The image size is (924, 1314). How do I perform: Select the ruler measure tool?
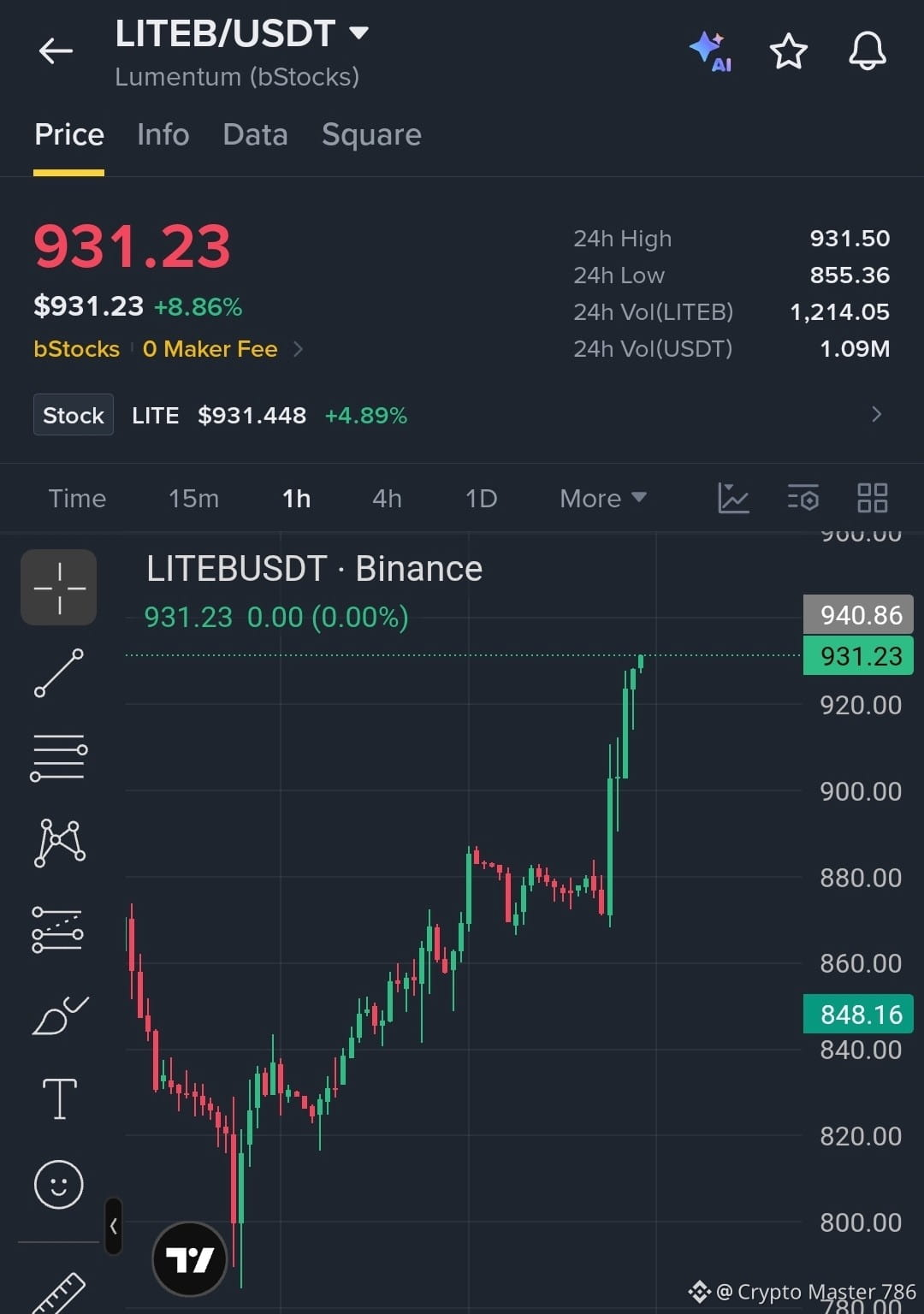tap(59, 1292)
